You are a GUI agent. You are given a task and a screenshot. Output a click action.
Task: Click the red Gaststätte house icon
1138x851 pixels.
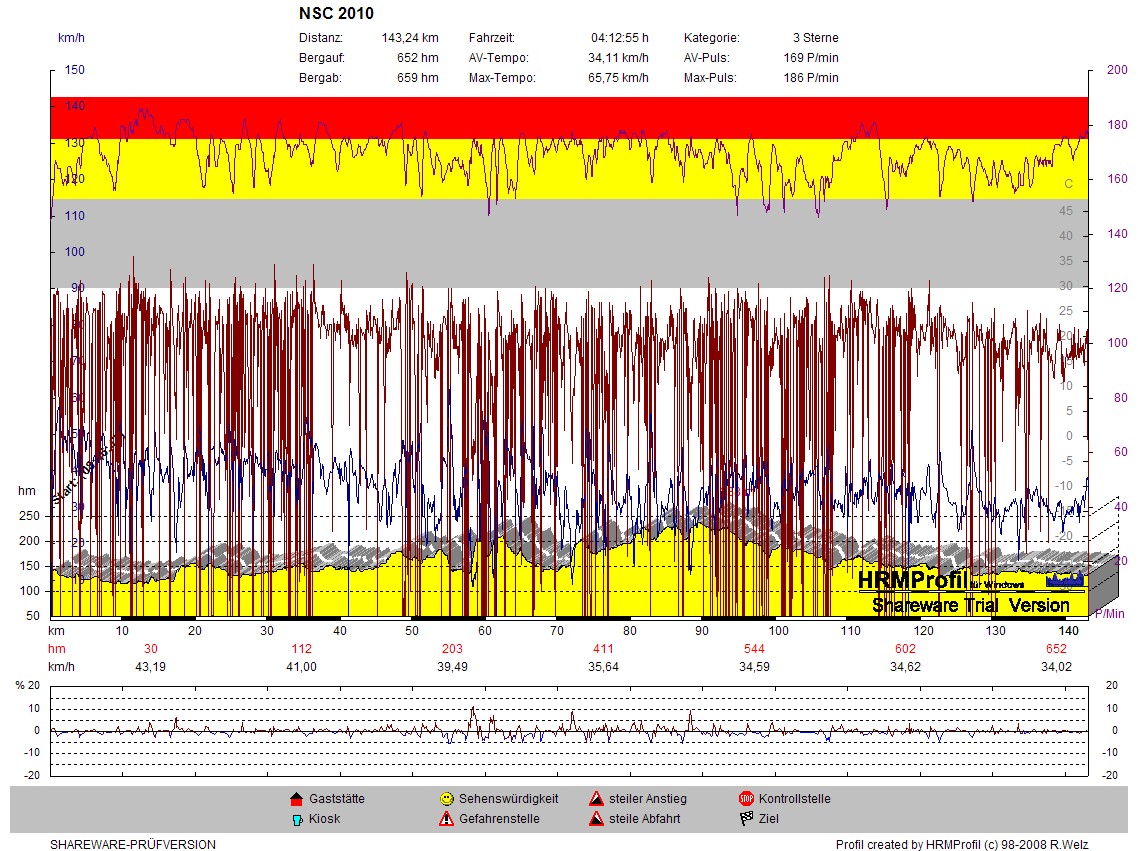tap(296, 799)
